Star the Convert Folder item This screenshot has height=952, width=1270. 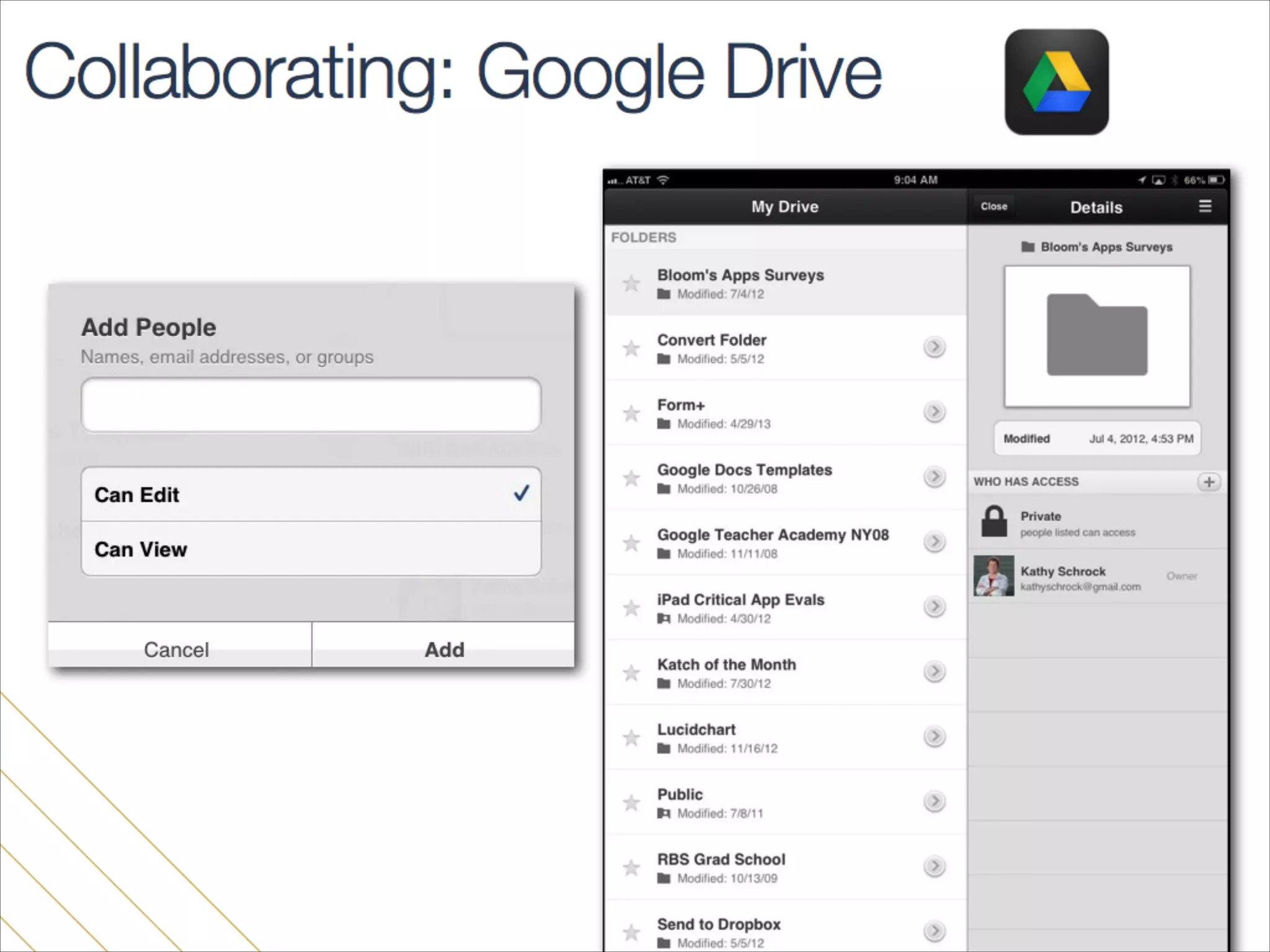(x=631, y=348)
